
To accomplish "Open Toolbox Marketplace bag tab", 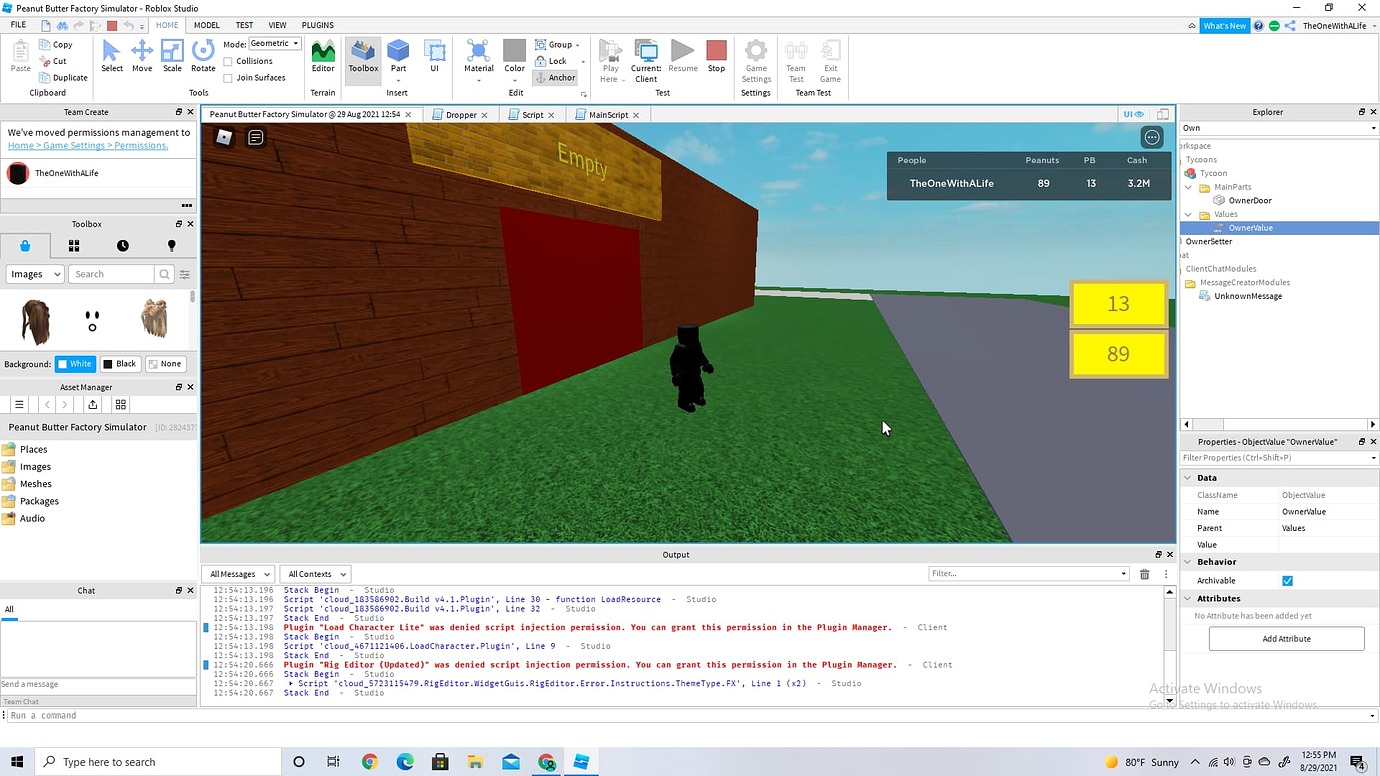I will pos(25,246).
